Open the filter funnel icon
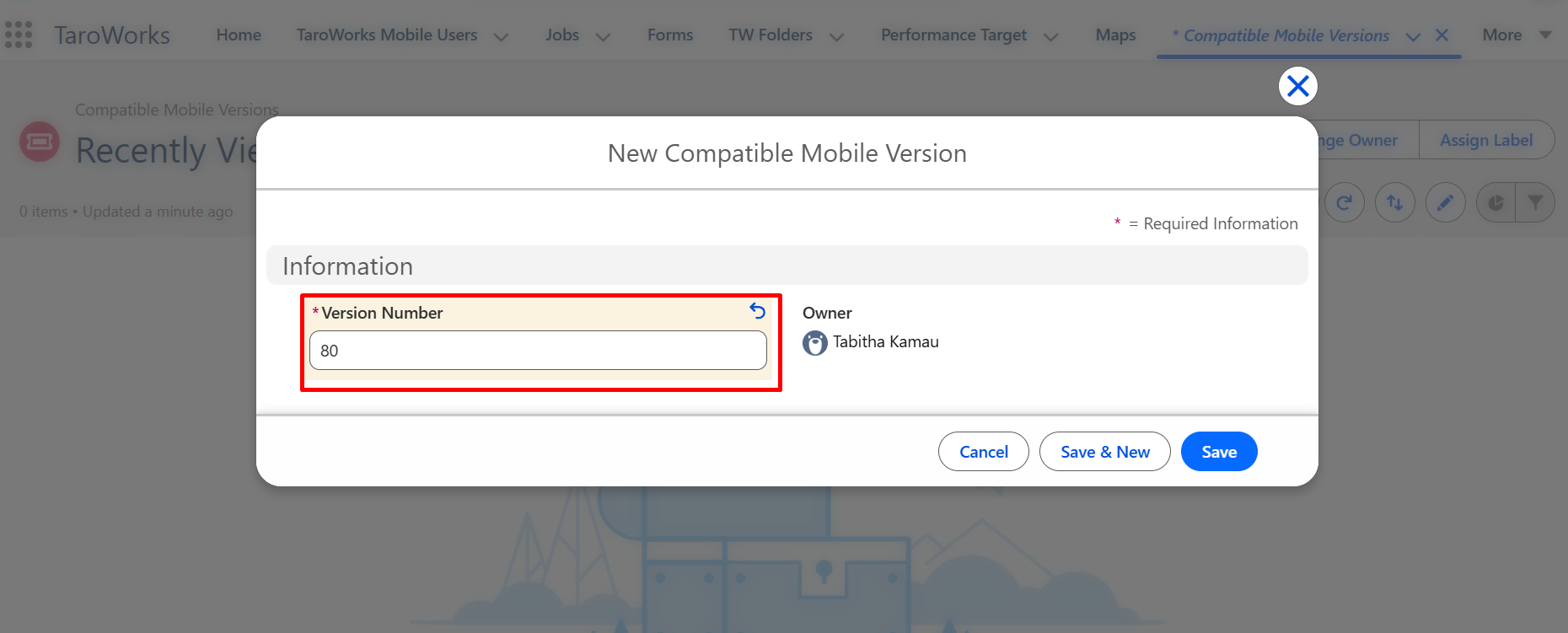This screenshot has width=1568, height=633. click(1535, 202)
